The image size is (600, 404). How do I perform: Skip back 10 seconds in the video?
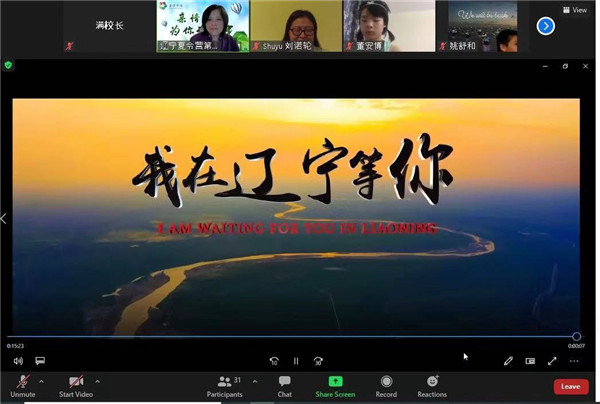274,361
